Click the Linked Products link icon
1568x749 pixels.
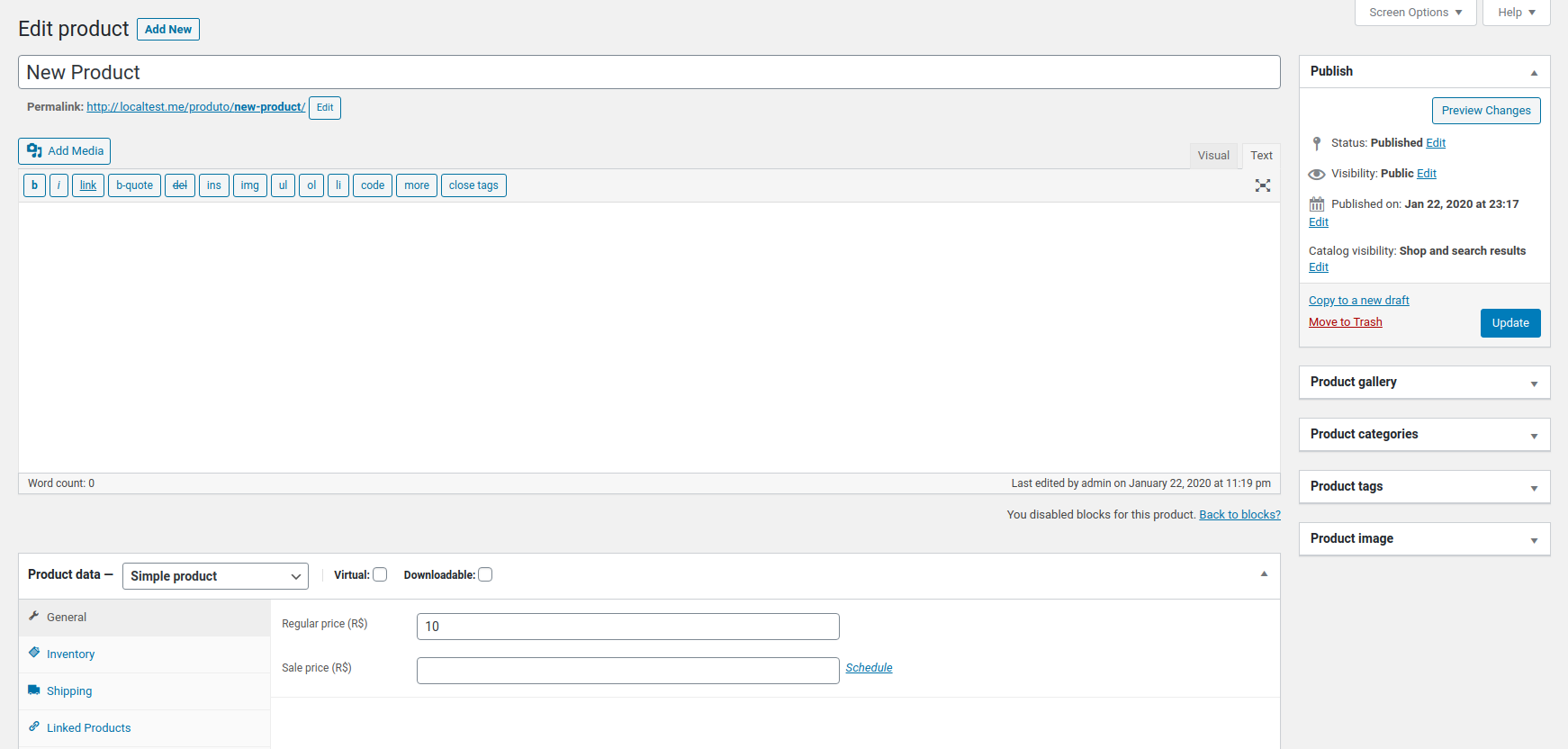(34, 726)
